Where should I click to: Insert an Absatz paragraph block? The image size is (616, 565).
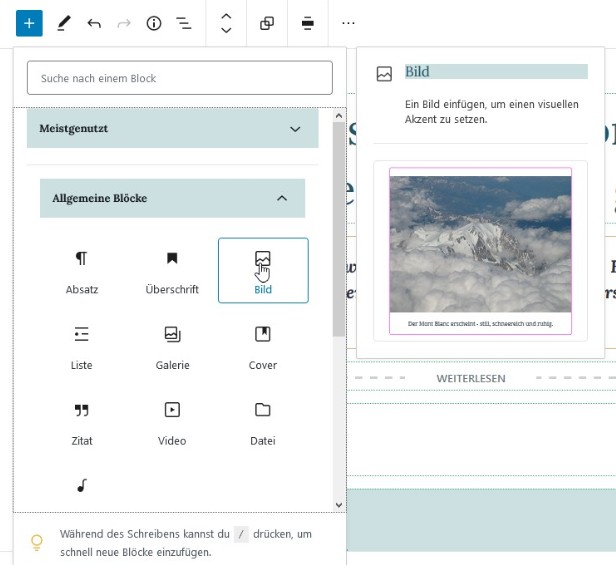click(x=81, y=270)
